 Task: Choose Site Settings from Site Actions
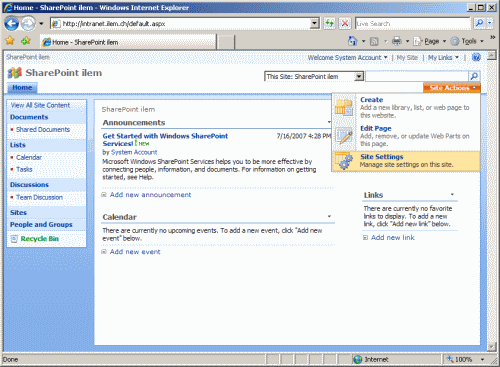click(406, 161)
